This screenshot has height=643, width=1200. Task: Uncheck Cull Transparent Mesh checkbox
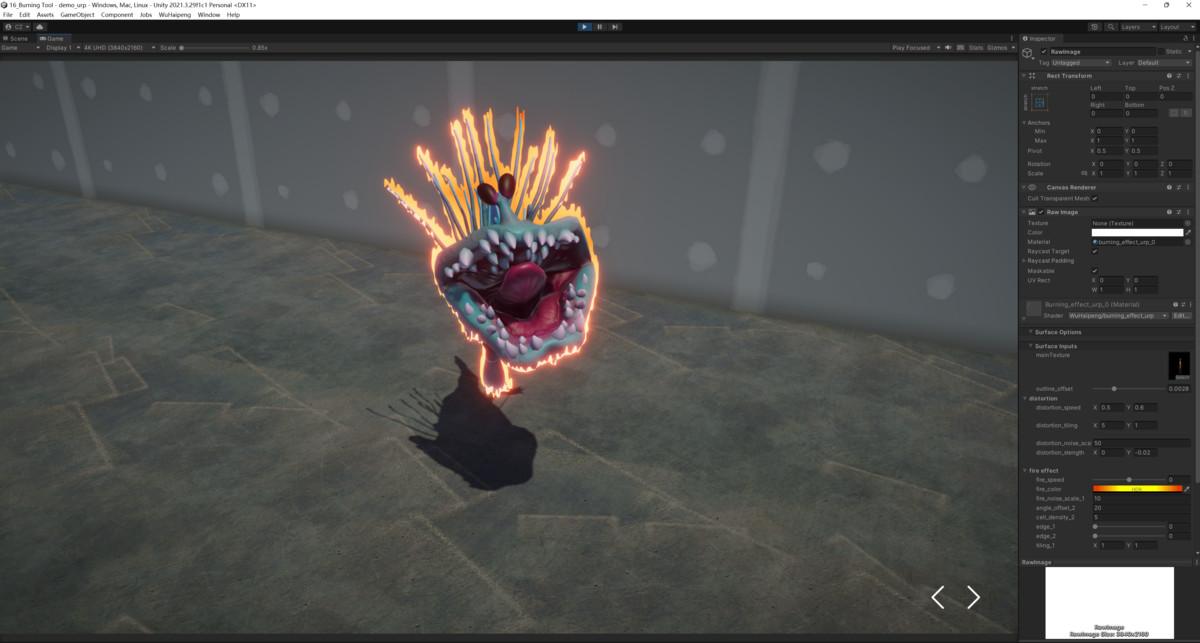pos(1095,198)
